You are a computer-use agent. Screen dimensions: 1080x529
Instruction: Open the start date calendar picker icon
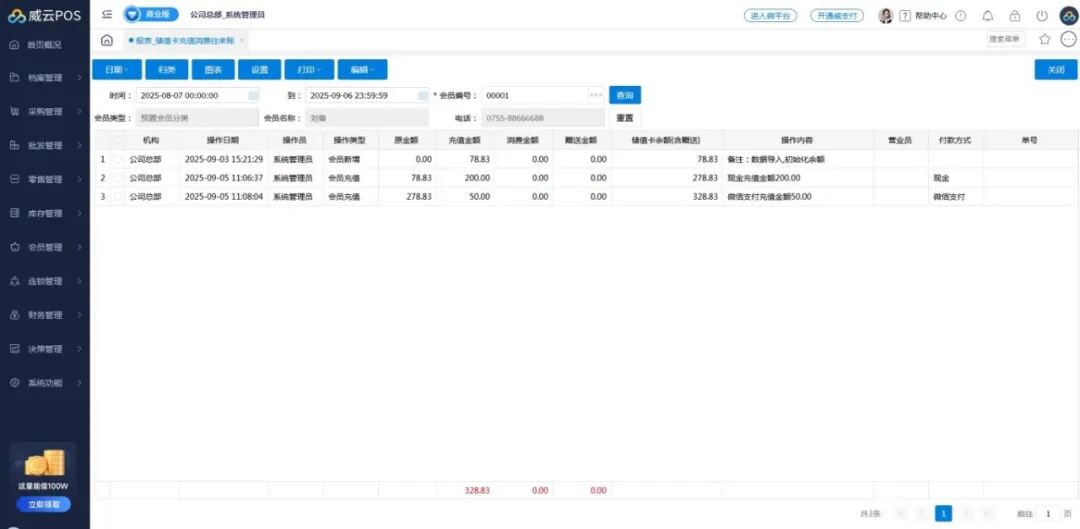tap(253, 95)
